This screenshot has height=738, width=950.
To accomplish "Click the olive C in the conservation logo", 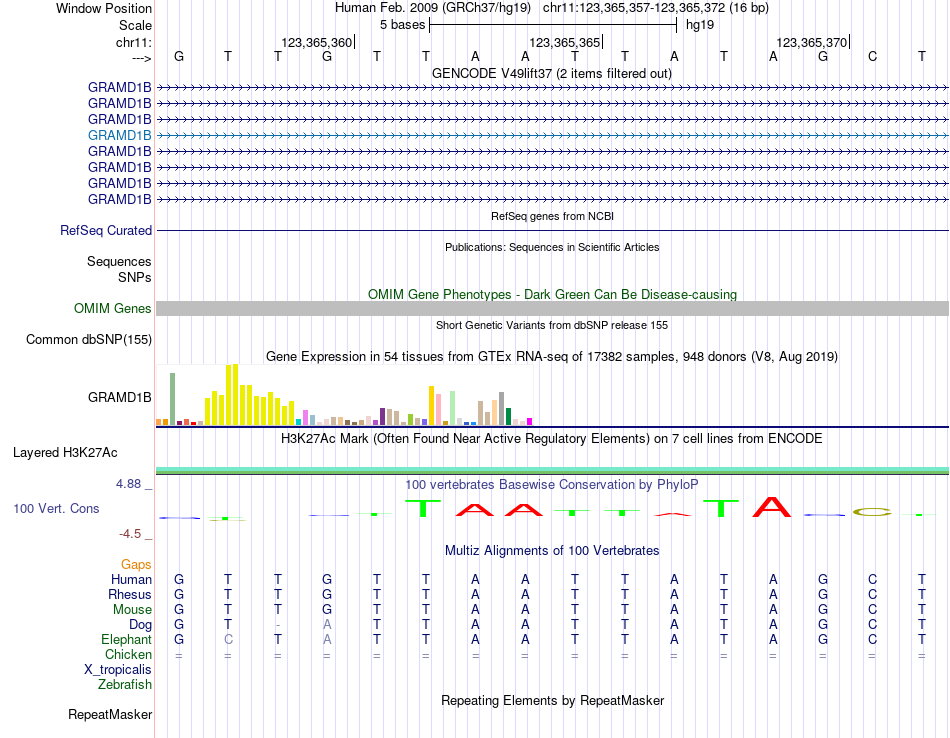I will pos(872,512).
